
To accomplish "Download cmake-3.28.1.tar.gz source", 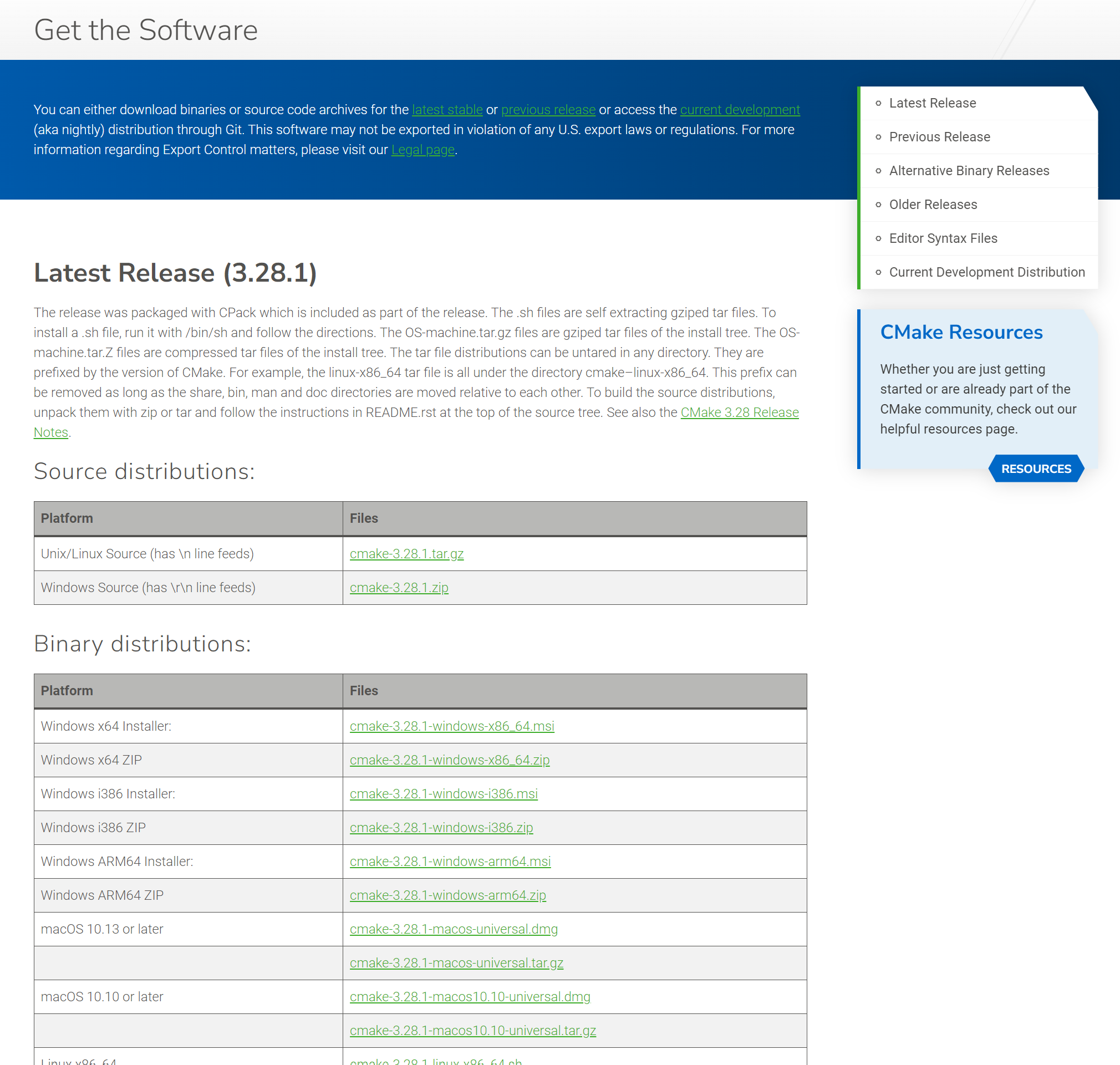I will (406, 554).
